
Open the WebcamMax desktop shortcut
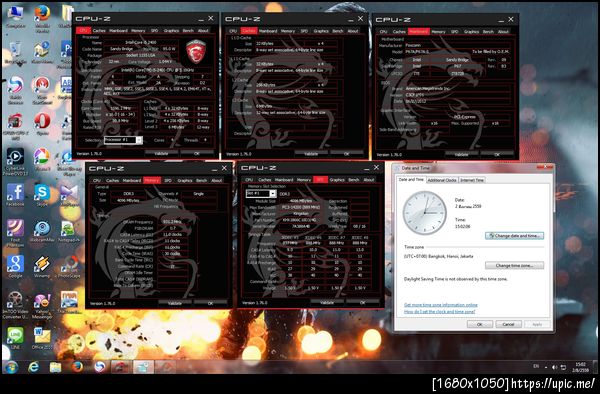42,231
